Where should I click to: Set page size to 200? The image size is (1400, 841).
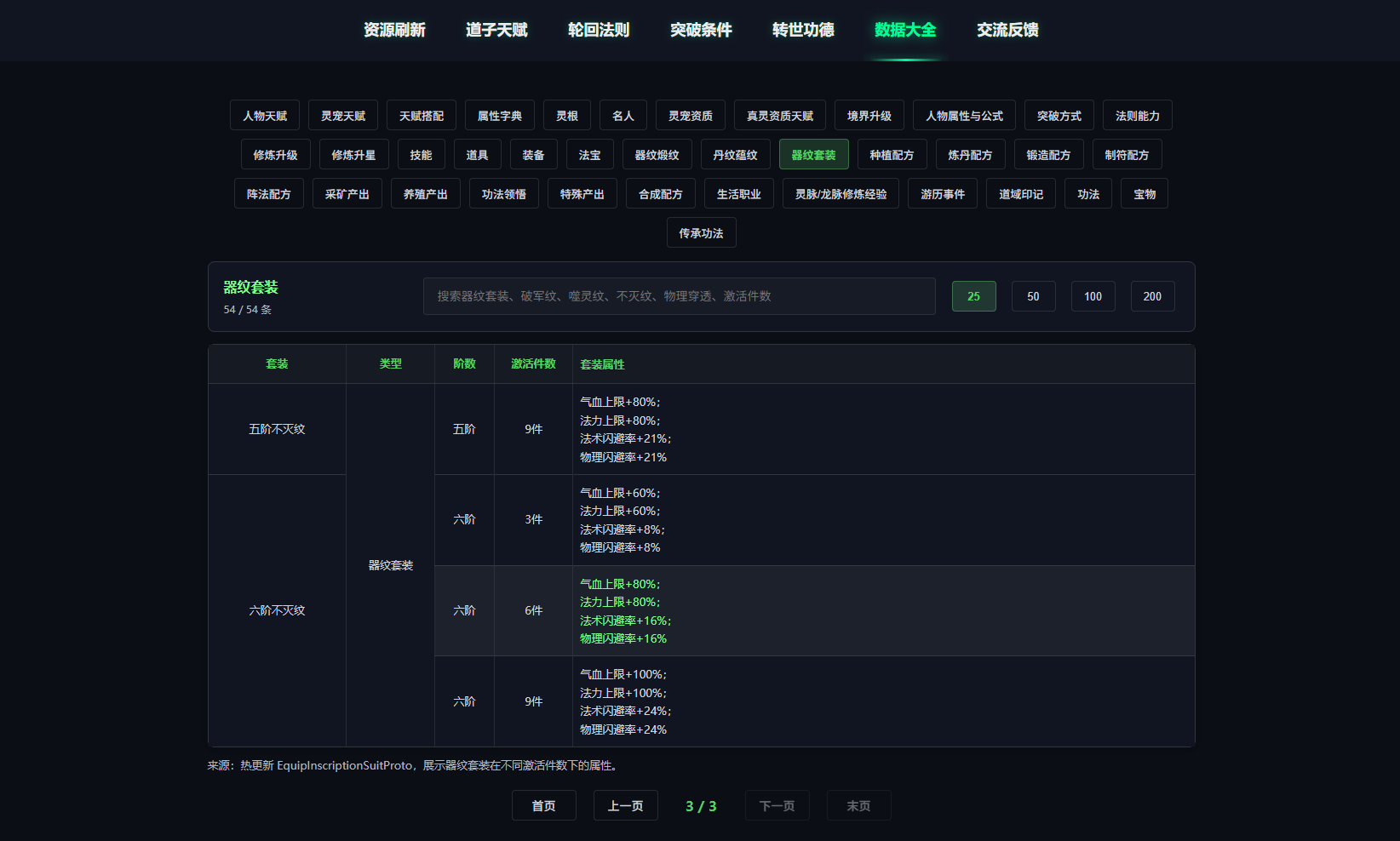[x=1153, y=296]
